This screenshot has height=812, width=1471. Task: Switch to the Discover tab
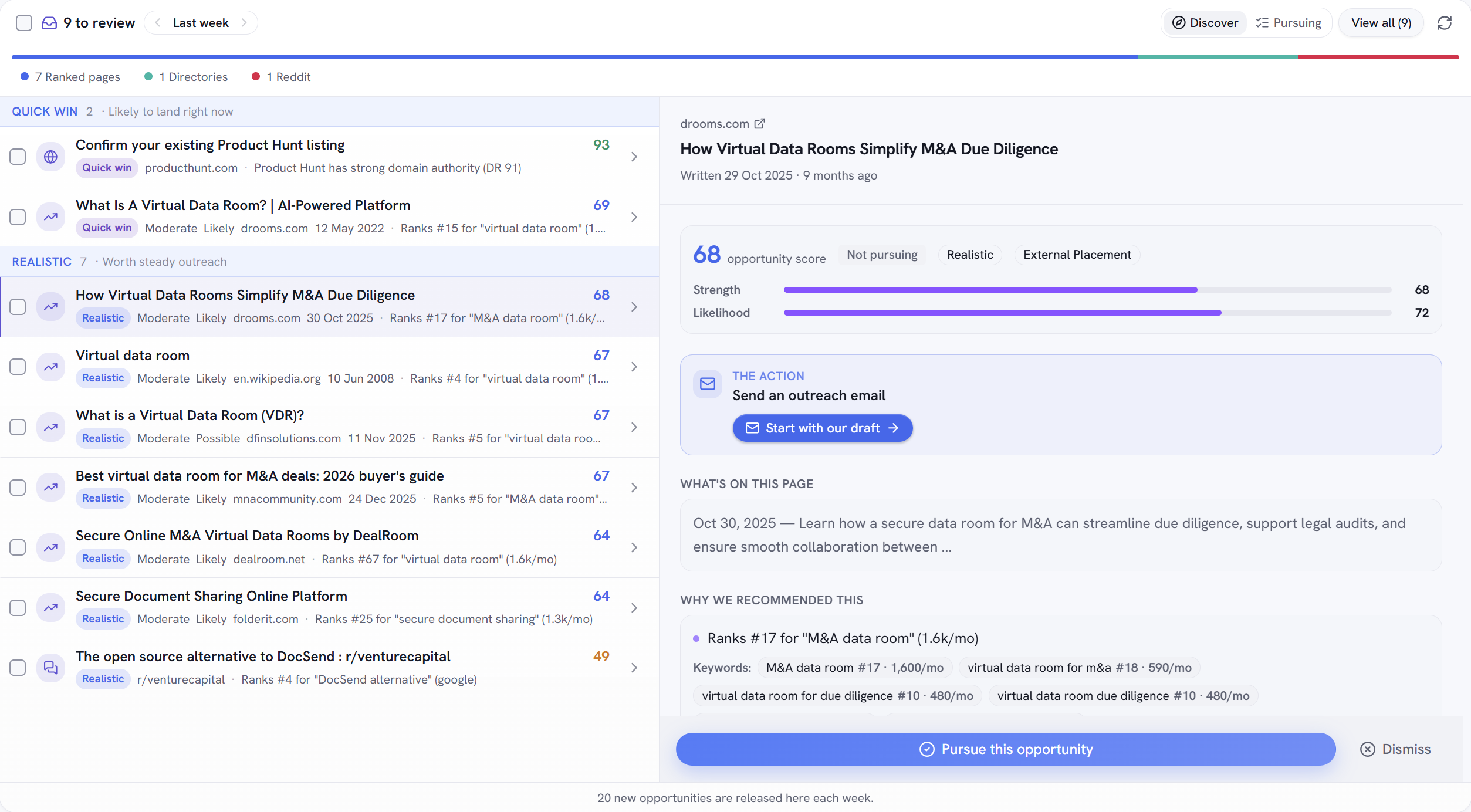1205,23
